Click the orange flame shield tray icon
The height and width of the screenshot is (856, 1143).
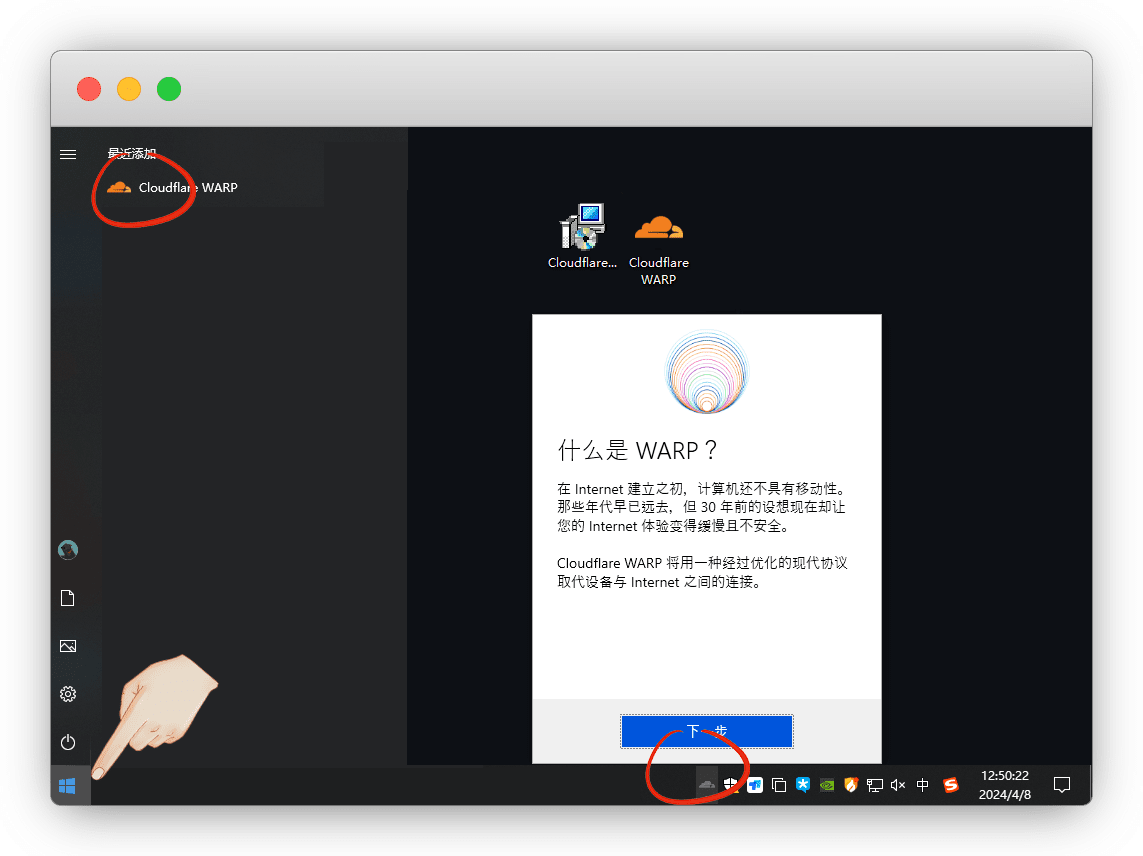point(851,785)
